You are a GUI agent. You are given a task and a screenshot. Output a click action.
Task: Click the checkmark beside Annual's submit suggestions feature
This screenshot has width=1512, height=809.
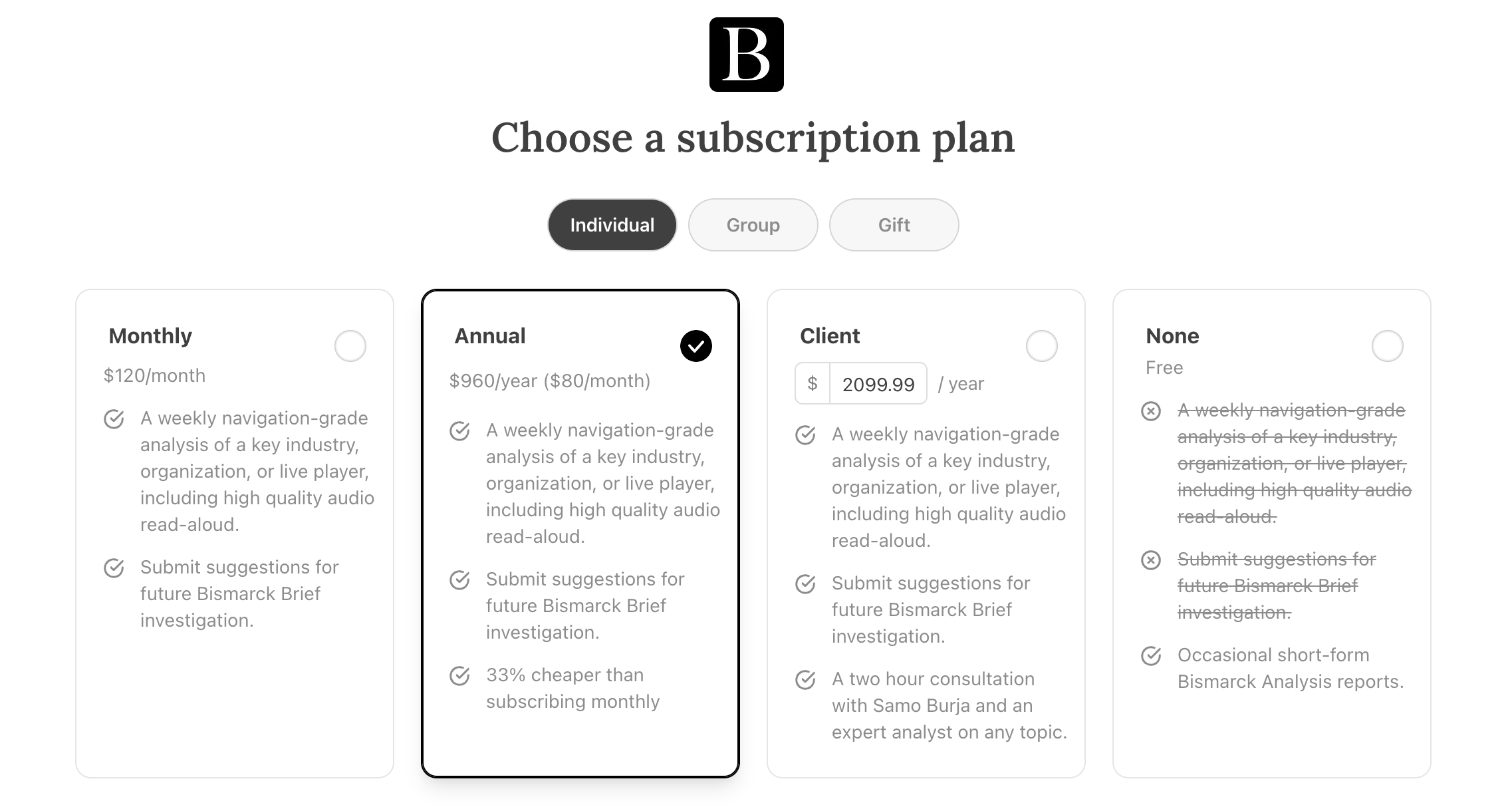460,579
